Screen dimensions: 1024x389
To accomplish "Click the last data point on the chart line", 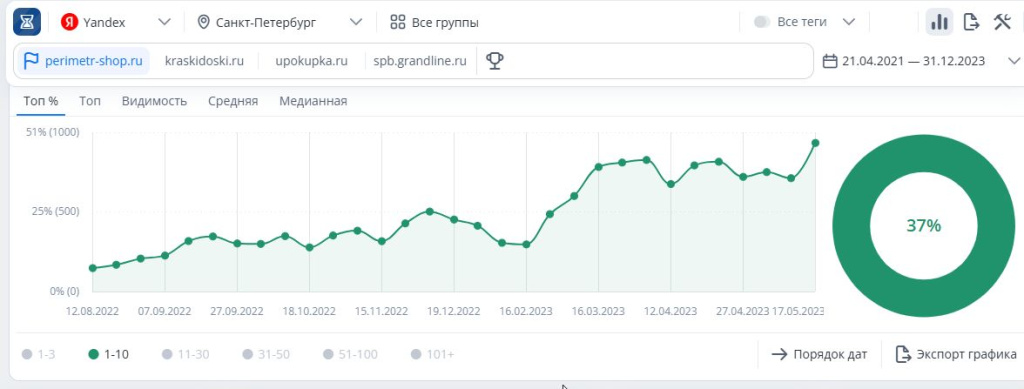I will (x=815, y=143).
